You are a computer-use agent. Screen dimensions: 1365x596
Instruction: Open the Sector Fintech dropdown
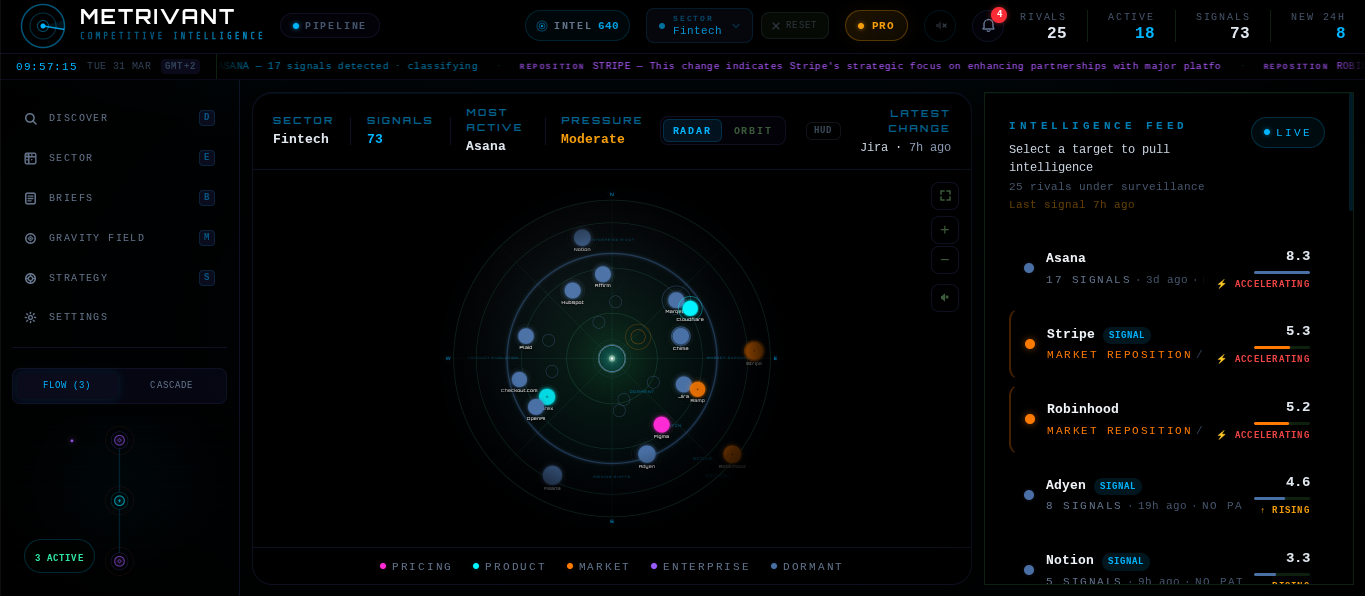coord(699,26)
